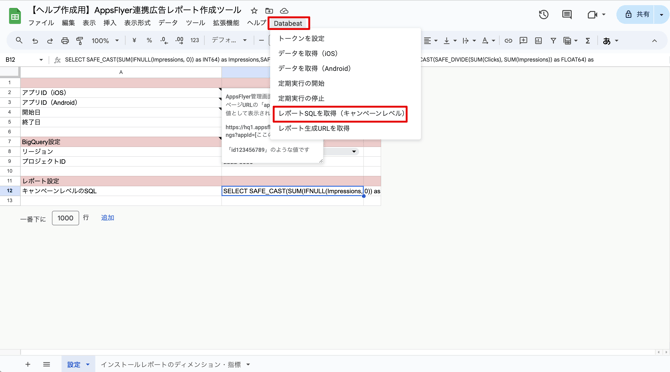670x372 pixels.
Task: Click the functions sigma icon
Action: point(588,41)
